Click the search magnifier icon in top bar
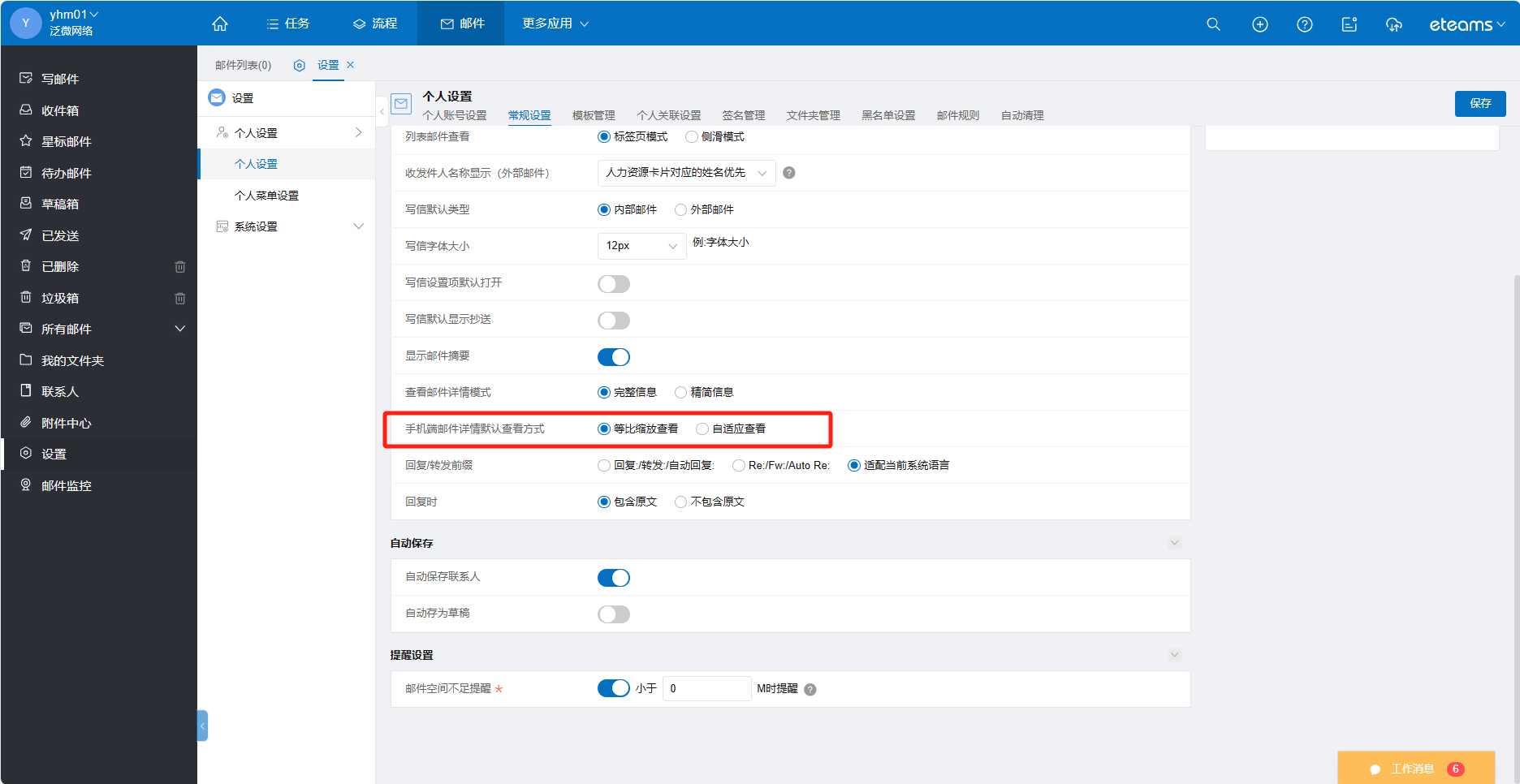Image resolution: width=1520 pixels, height=784 pixels. 1213,24
